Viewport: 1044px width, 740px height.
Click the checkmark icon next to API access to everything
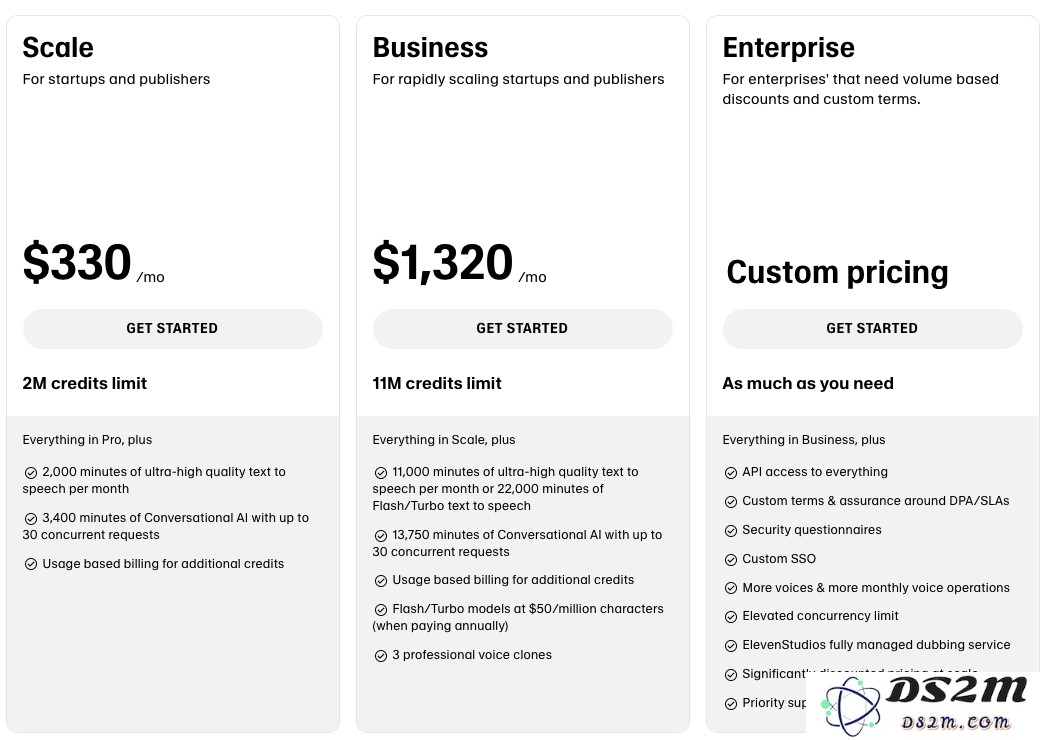(x=730, y=473)
